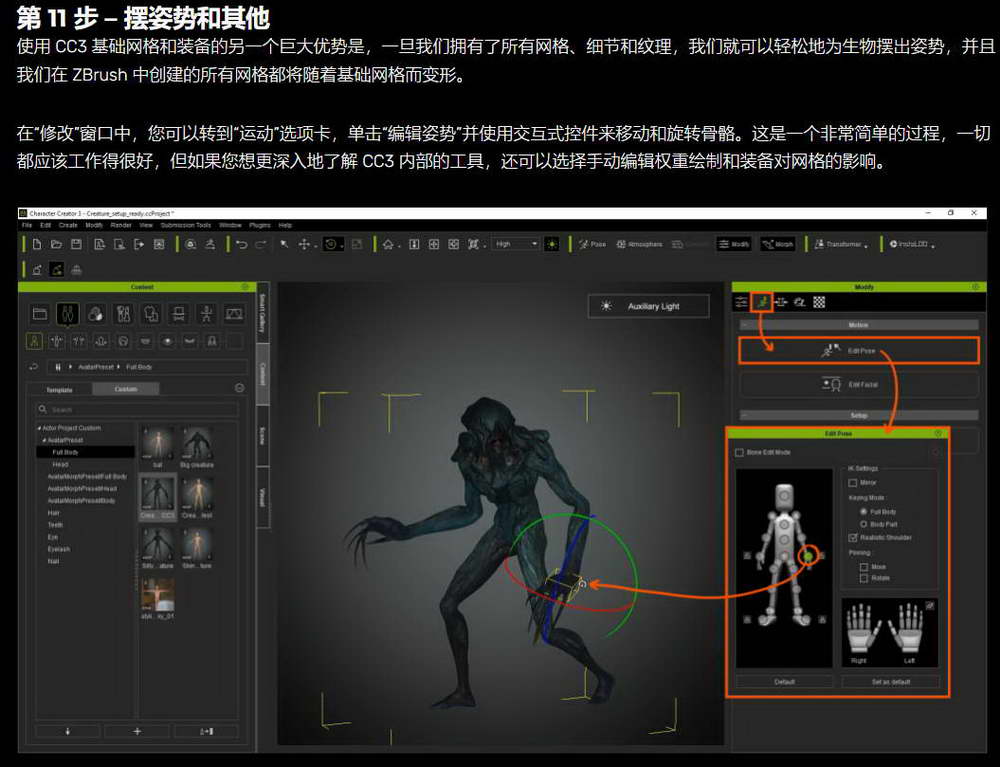Open the Render menu
This screenshot has width=1000, height=767.
[x=121, y=225]
